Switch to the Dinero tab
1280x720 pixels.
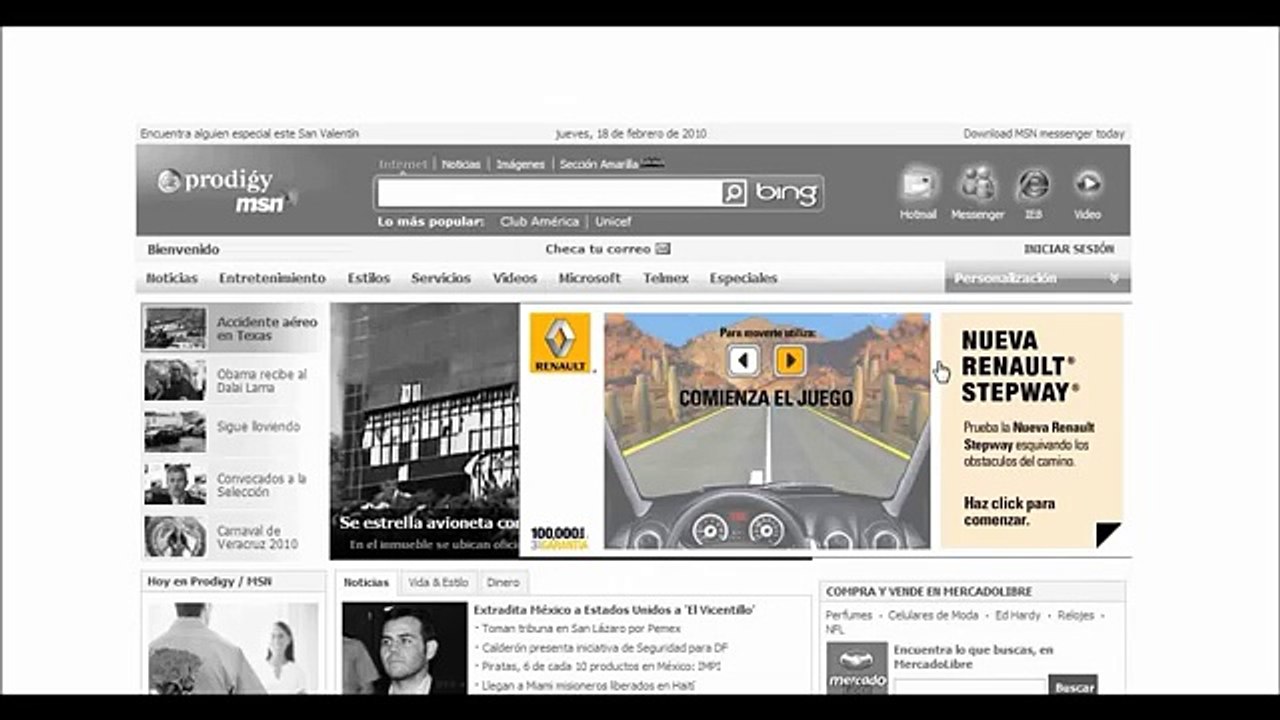click(503, 582)
